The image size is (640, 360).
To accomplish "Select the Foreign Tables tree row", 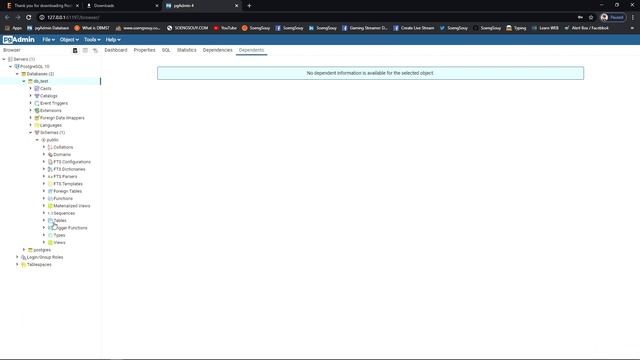I will click(x=65, y=191).
